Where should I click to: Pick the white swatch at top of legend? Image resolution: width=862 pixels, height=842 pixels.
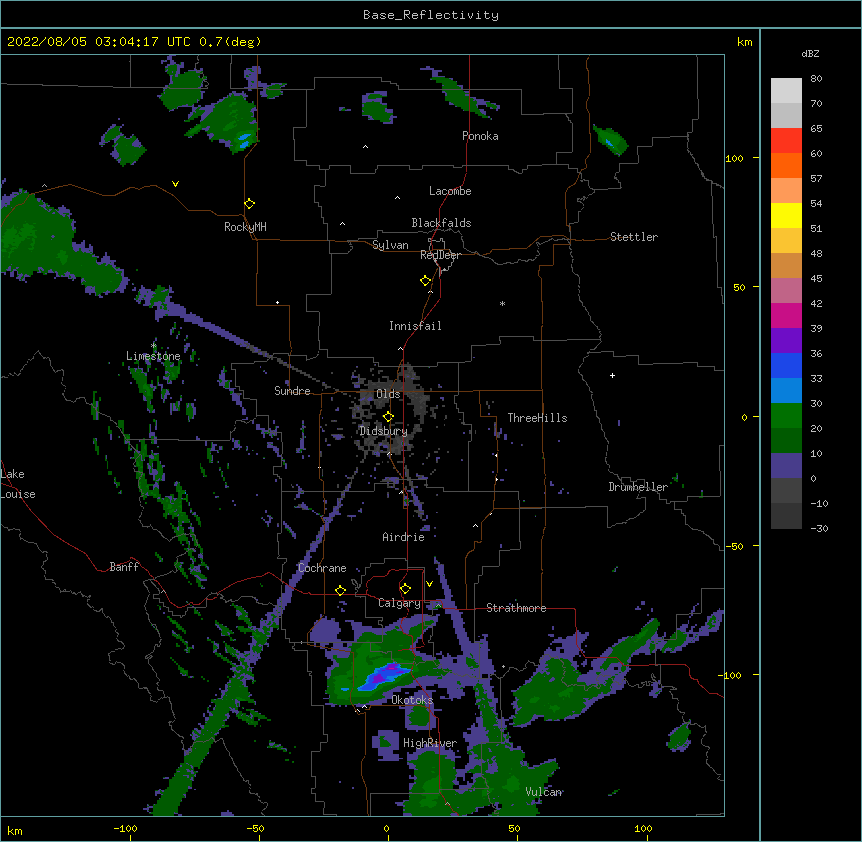[x=786, y=90]
